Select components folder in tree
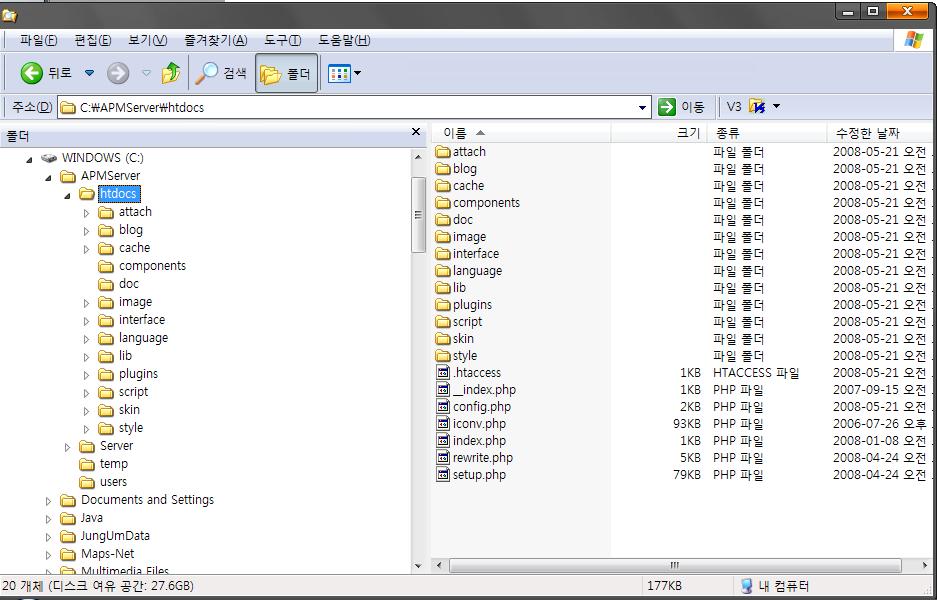Image resolution: width=937 pixels, height=600 pixels. [152, 266]
